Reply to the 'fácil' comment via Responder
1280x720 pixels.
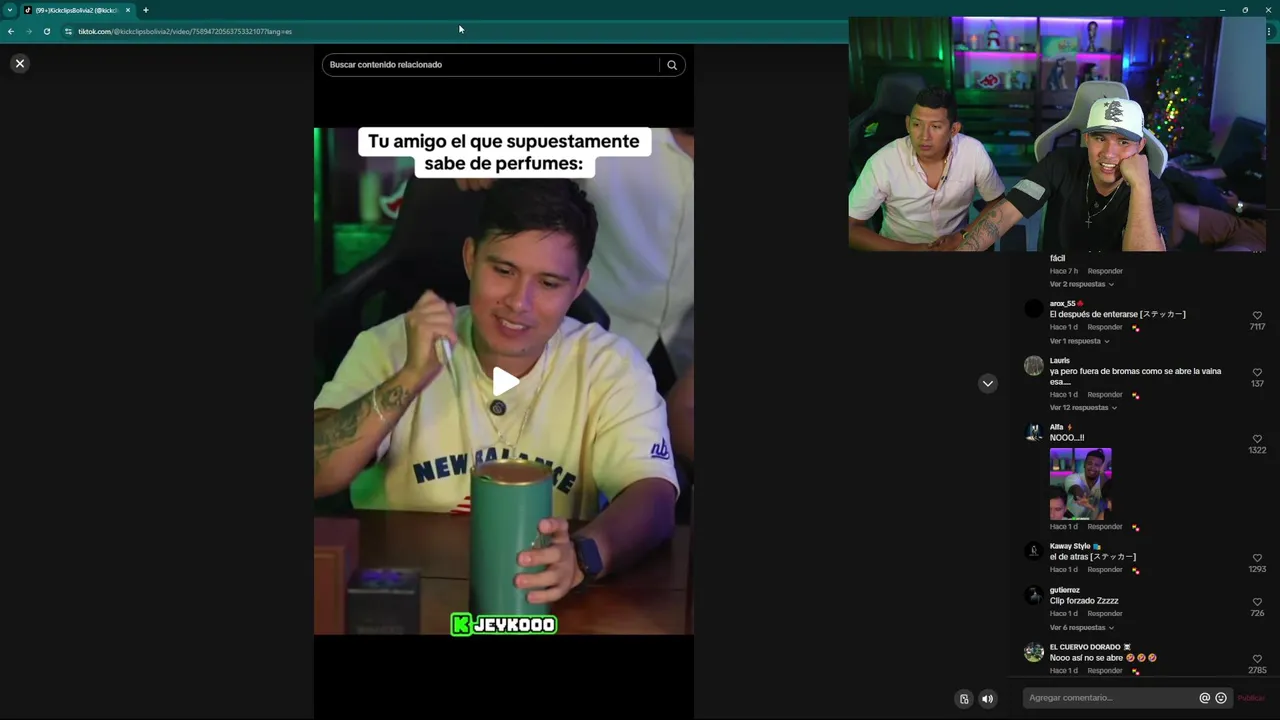point(1105,271)
